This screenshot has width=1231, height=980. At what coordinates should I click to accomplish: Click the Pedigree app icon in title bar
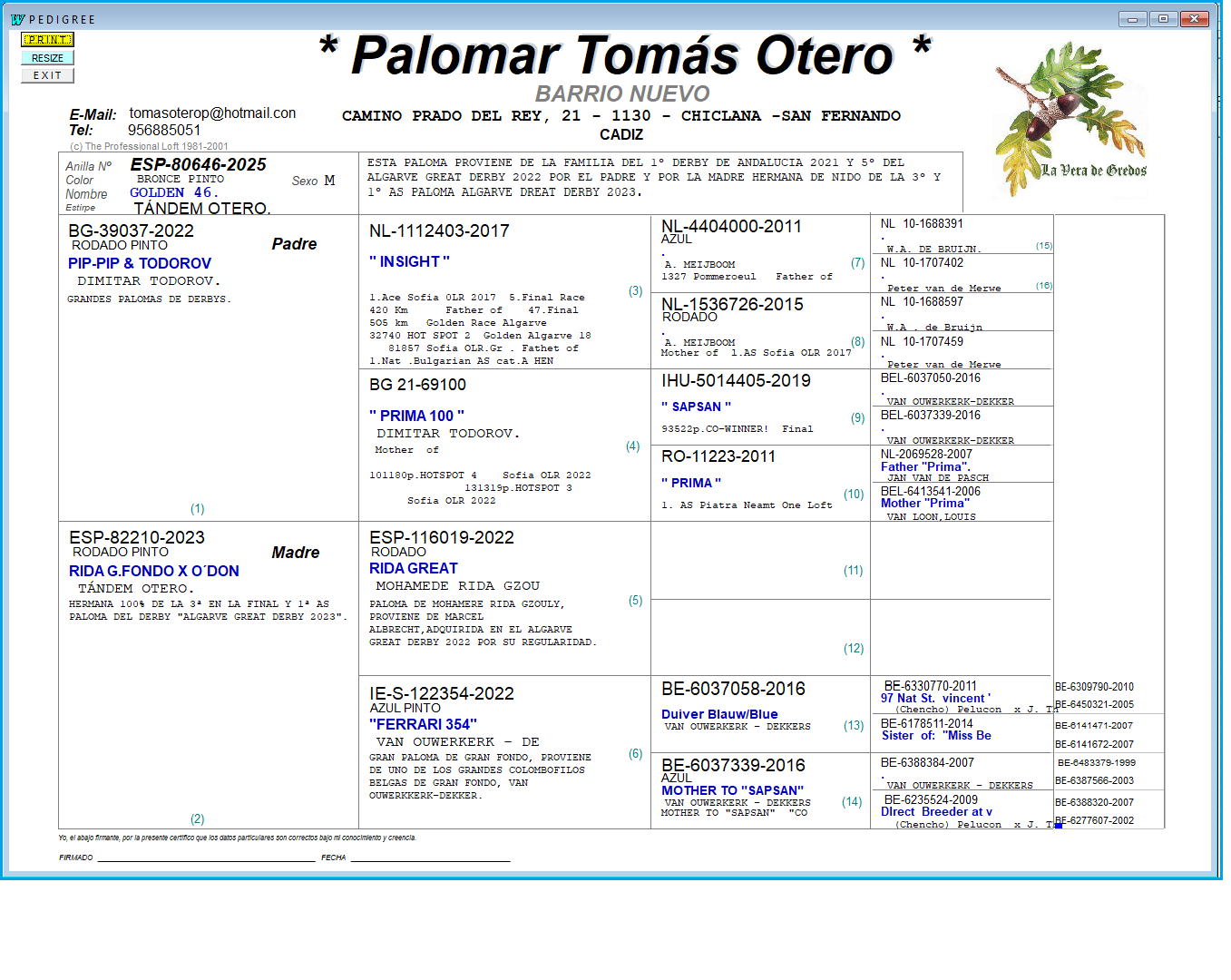[17, 19]
